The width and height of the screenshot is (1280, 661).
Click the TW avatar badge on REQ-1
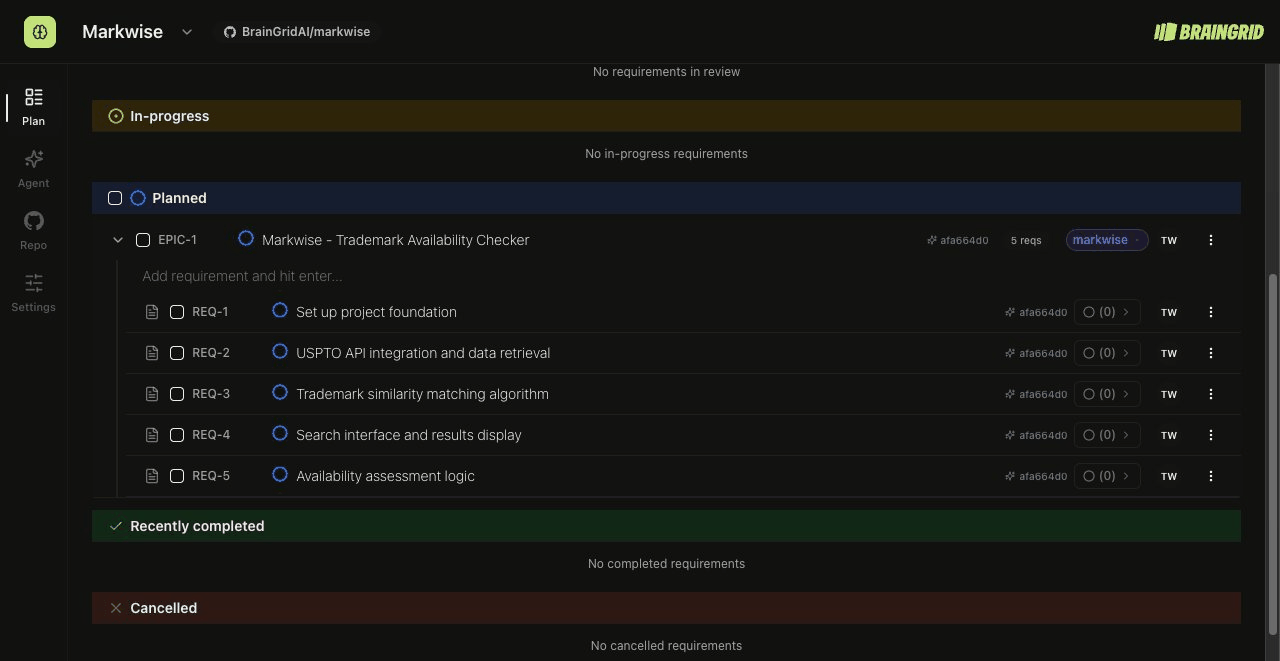click(x=1168, y=311)
